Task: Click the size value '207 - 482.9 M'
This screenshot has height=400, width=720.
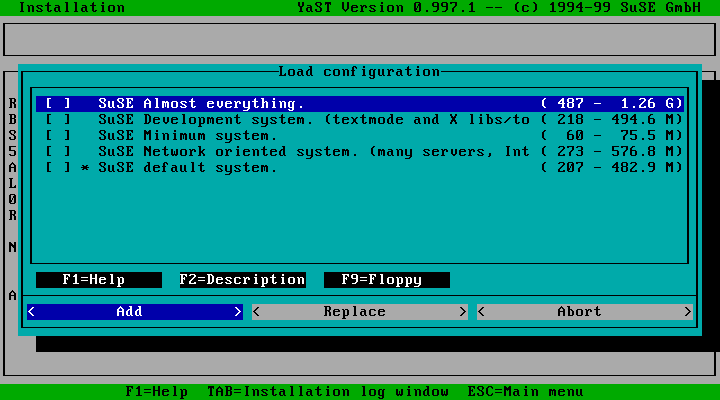Action: 612,168
